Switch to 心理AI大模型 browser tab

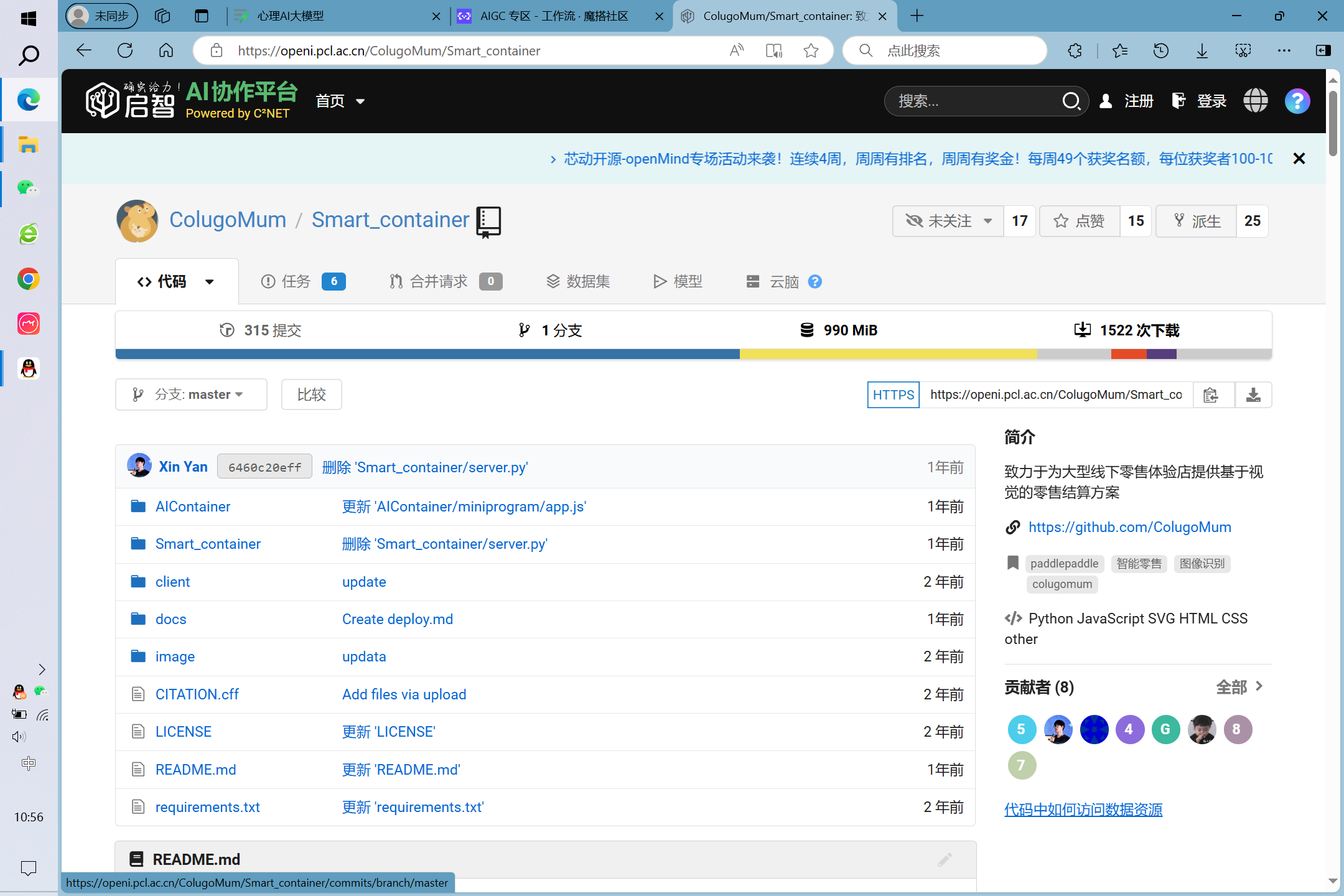337,16
